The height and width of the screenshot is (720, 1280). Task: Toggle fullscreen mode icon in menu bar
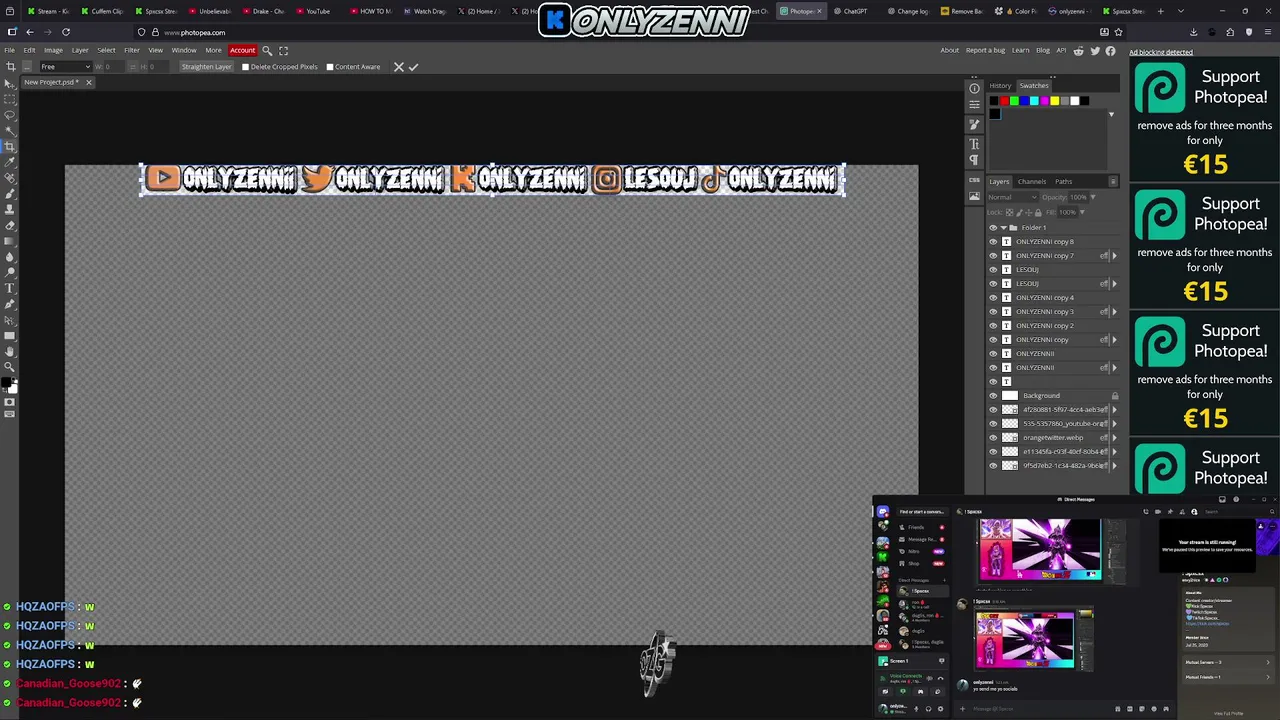point(283,50)
